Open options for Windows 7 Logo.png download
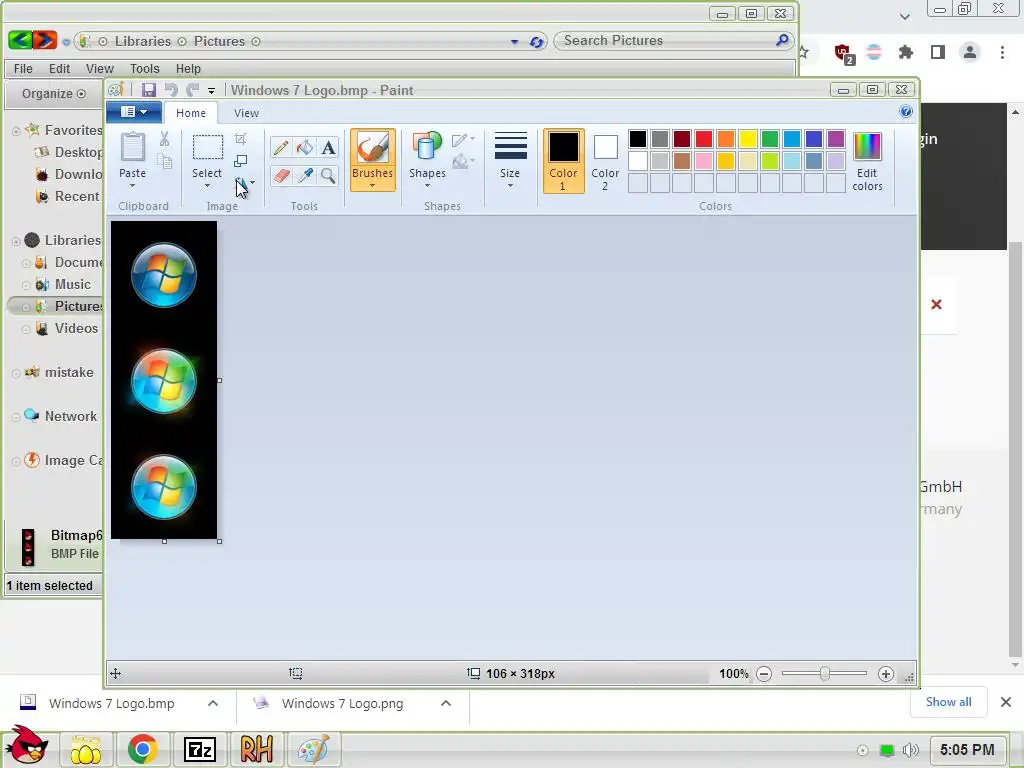Screen dimensions: 1024x768 446,703
